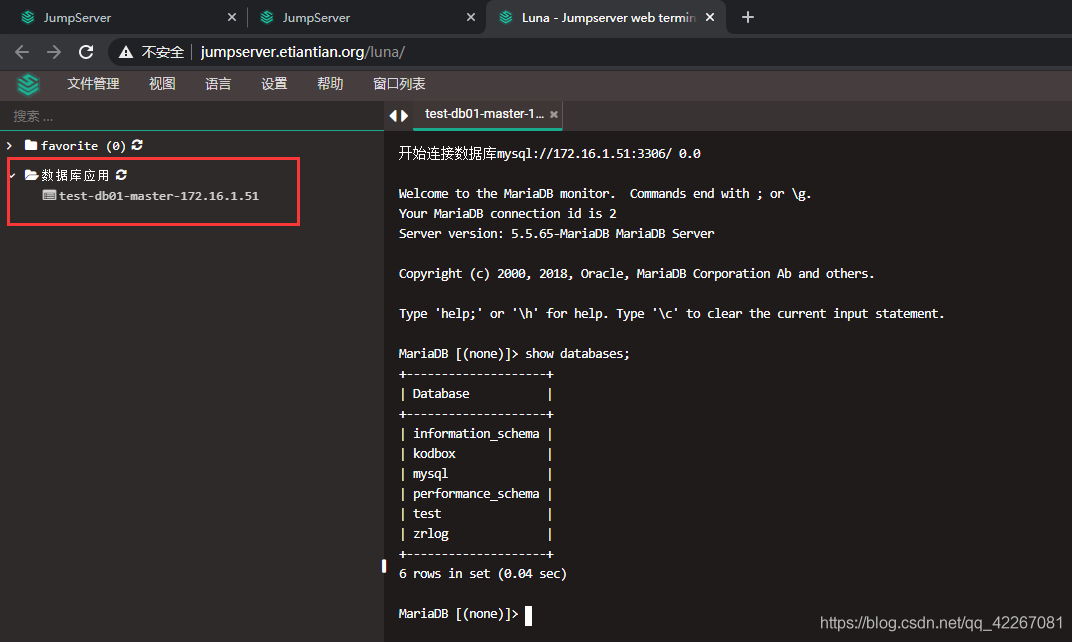
Task: Click the 搜索 search field
Action: coord(191,116)
